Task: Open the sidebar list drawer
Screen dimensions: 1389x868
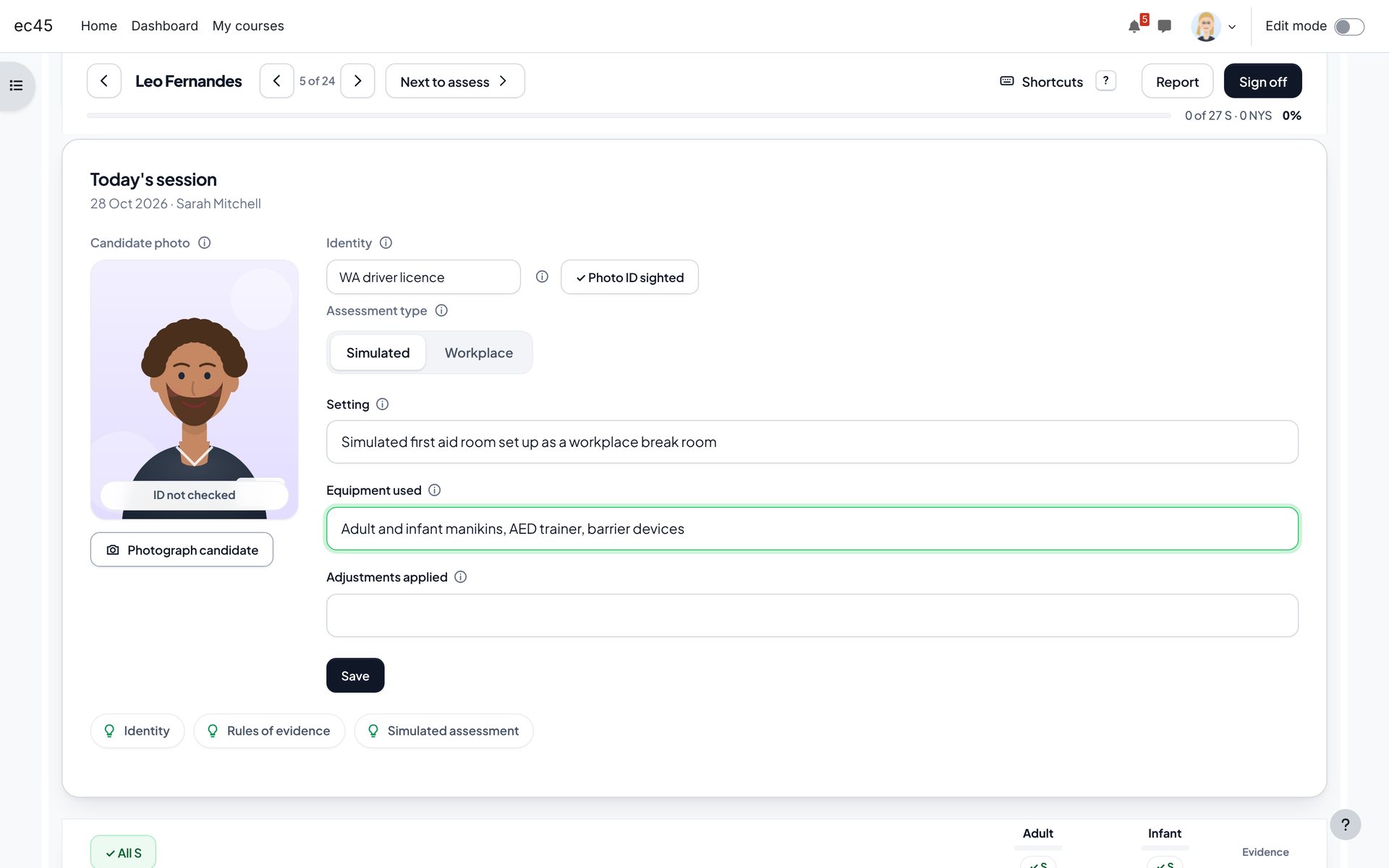Action: click(x=17, y=86)
